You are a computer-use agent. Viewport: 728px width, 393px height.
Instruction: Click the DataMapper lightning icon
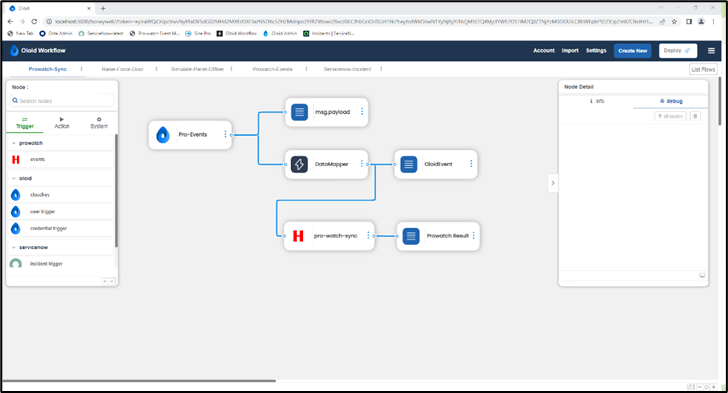(x=299, y=164)
